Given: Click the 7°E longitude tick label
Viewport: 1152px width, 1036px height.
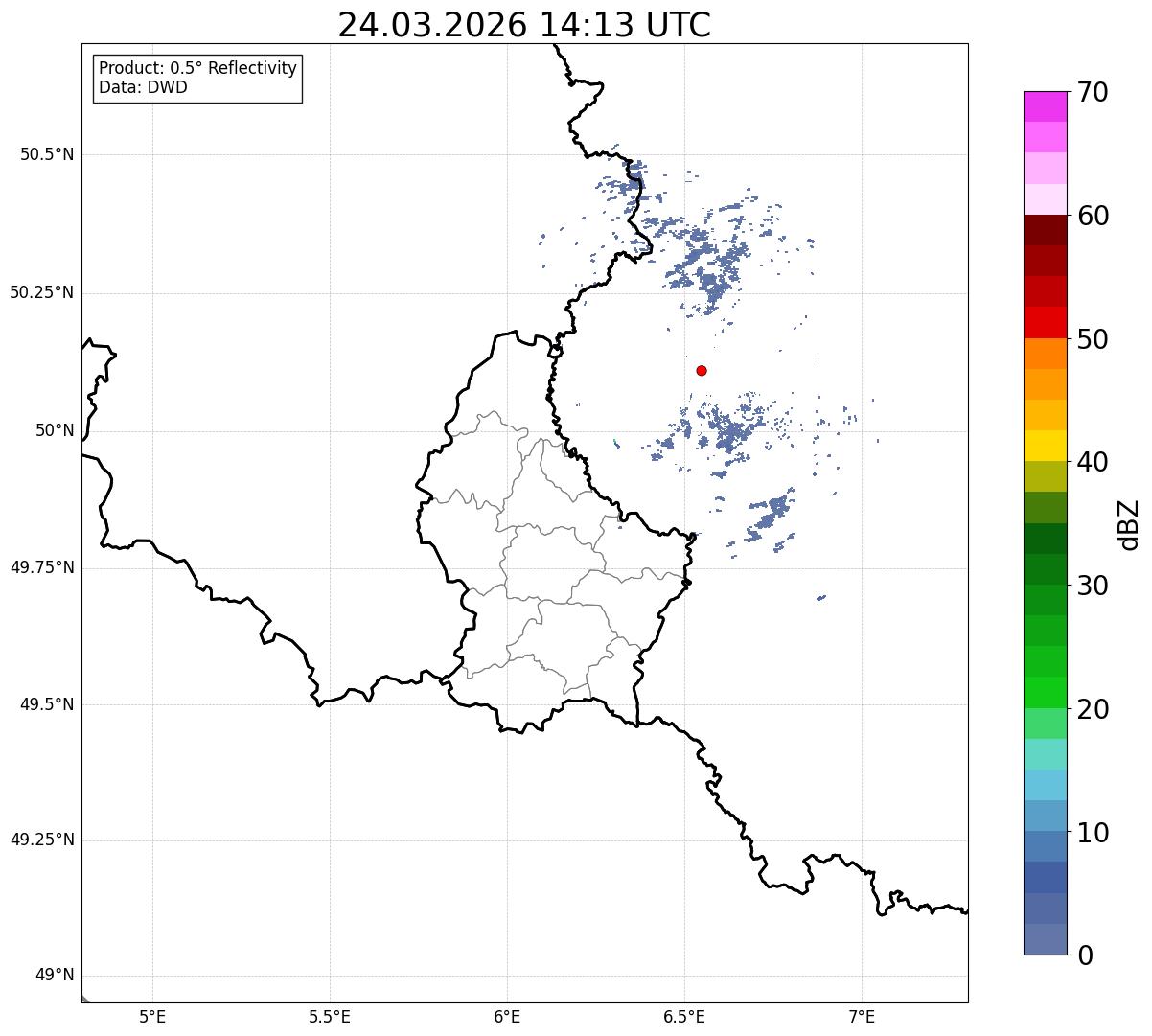Looking at the screenshot, I should 862,1016.
